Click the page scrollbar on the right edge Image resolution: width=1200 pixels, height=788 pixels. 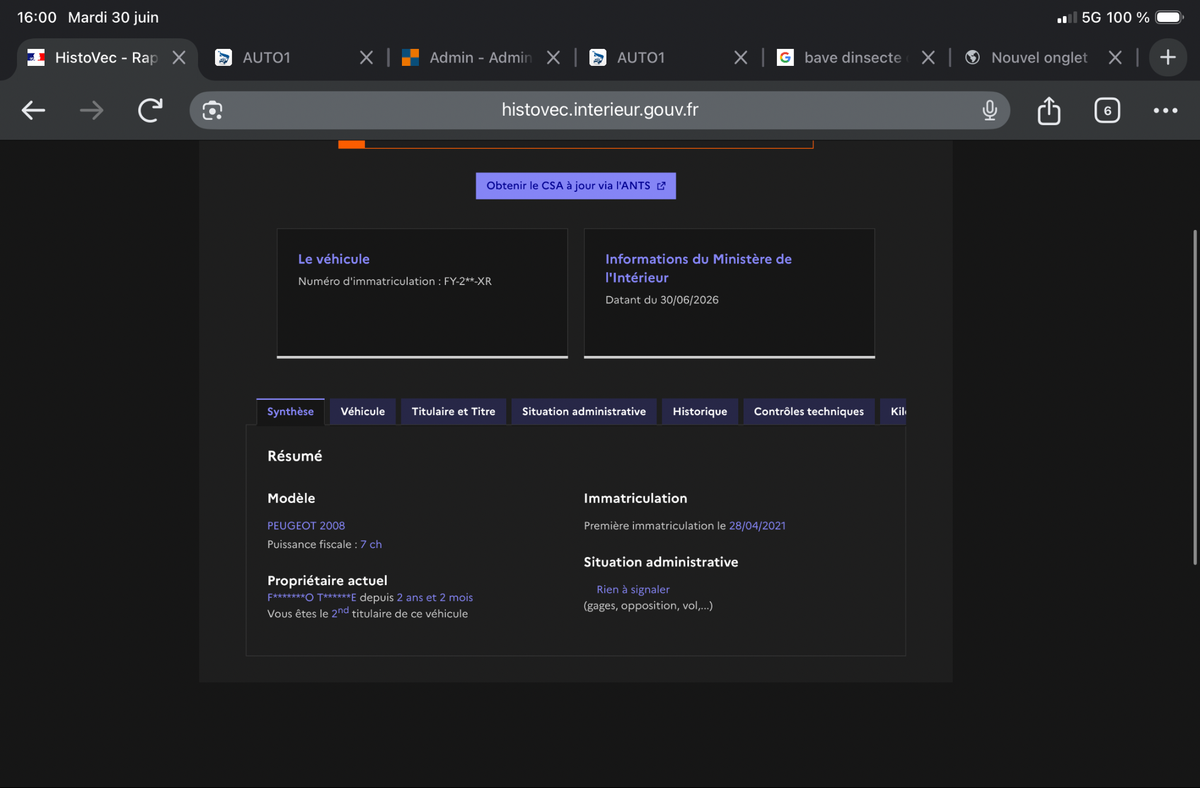pyautogui.click(x=1195, y=398)
